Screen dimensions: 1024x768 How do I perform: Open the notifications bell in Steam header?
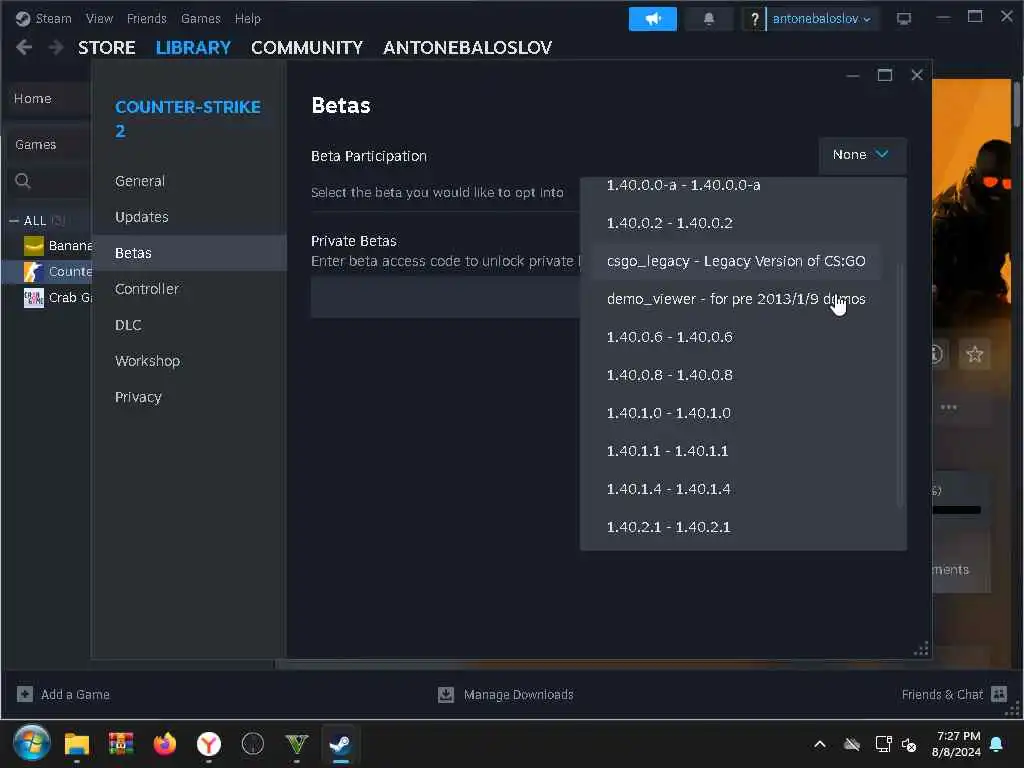(709, 19)
